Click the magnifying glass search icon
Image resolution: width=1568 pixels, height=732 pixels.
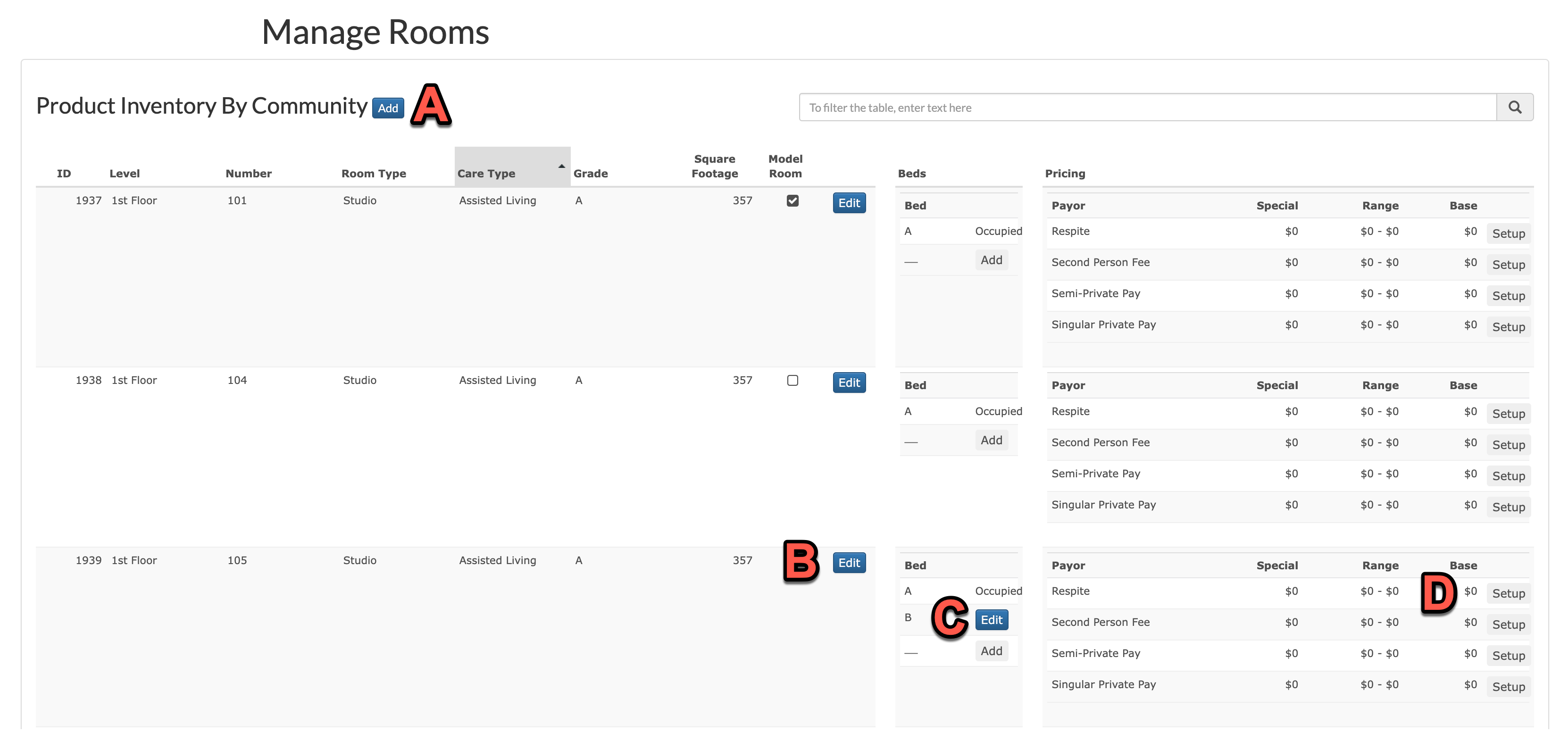click(x=1514, y=108)
